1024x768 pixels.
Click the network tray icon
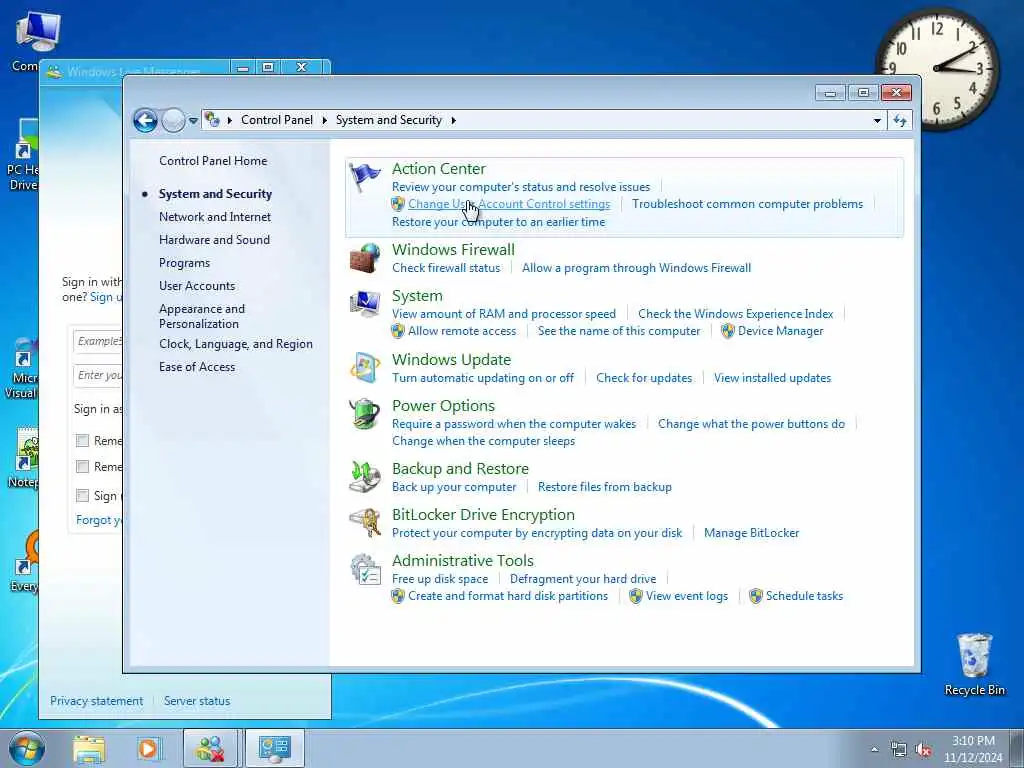(899, 750)
